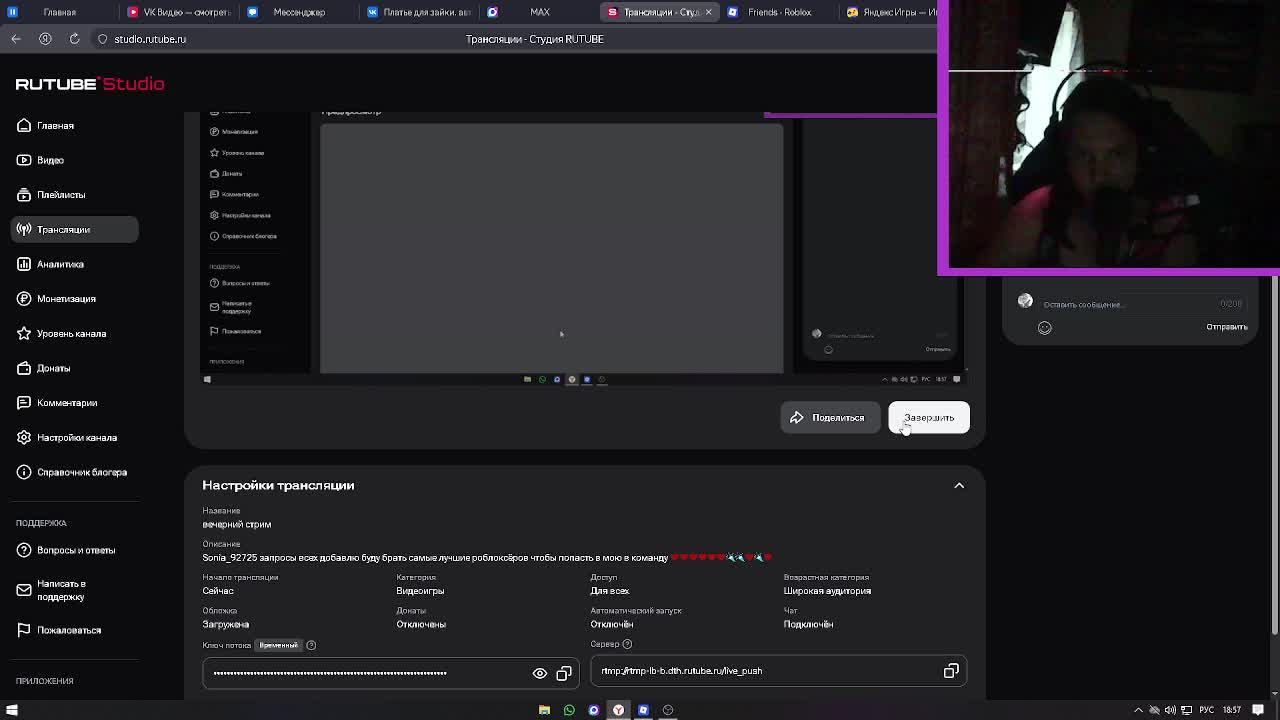
Task: Click the Подключён chat status value
Action: [808, 624]
